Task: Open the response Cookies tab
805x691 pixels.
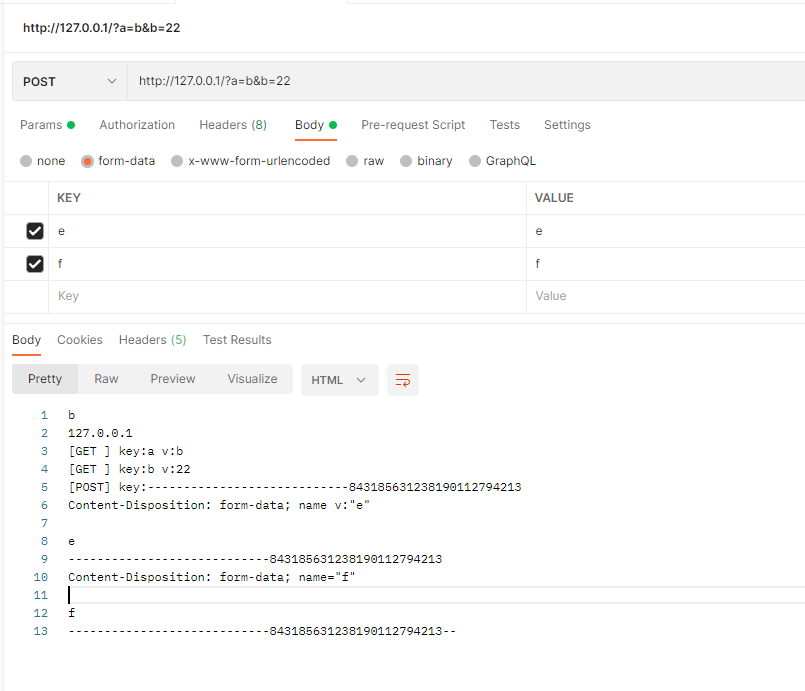Action: coord(80,340)
